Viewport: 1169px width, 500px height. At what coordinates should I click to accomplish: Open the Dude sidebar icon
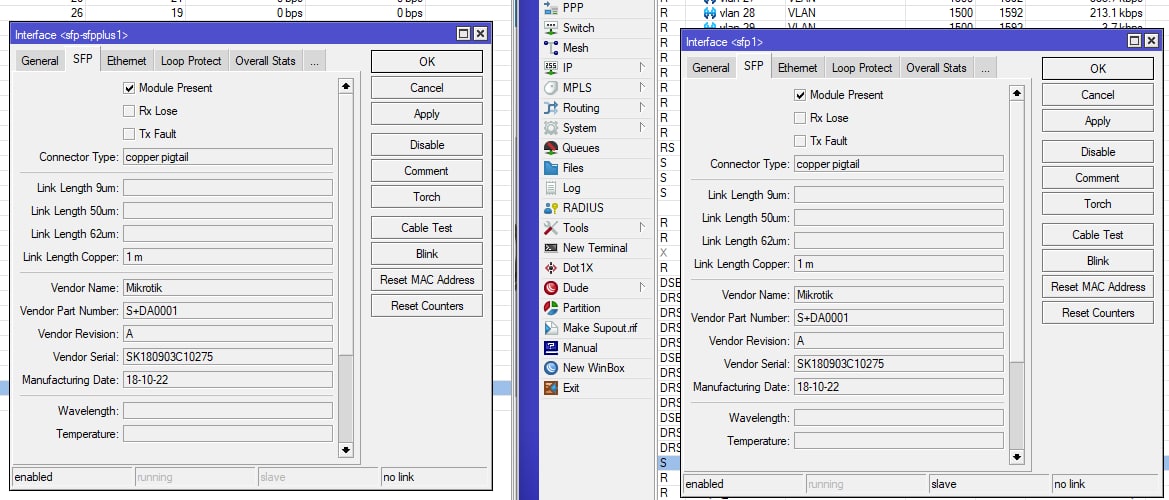[x=551, y=288]
